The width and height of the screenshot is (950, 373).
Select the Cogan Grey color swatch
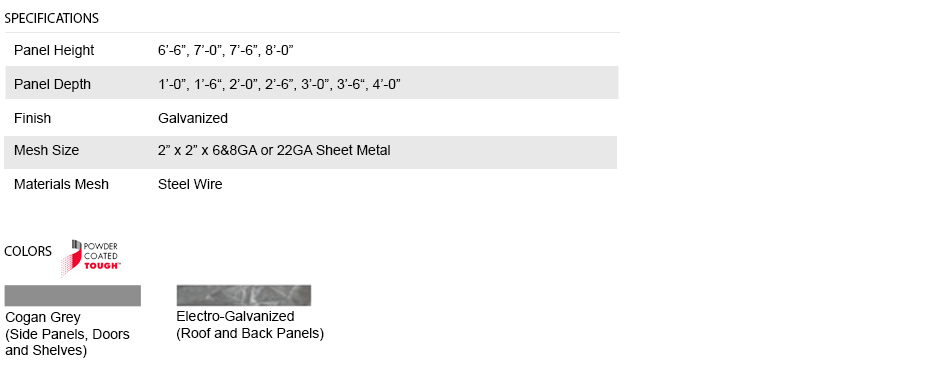[73, 295]
